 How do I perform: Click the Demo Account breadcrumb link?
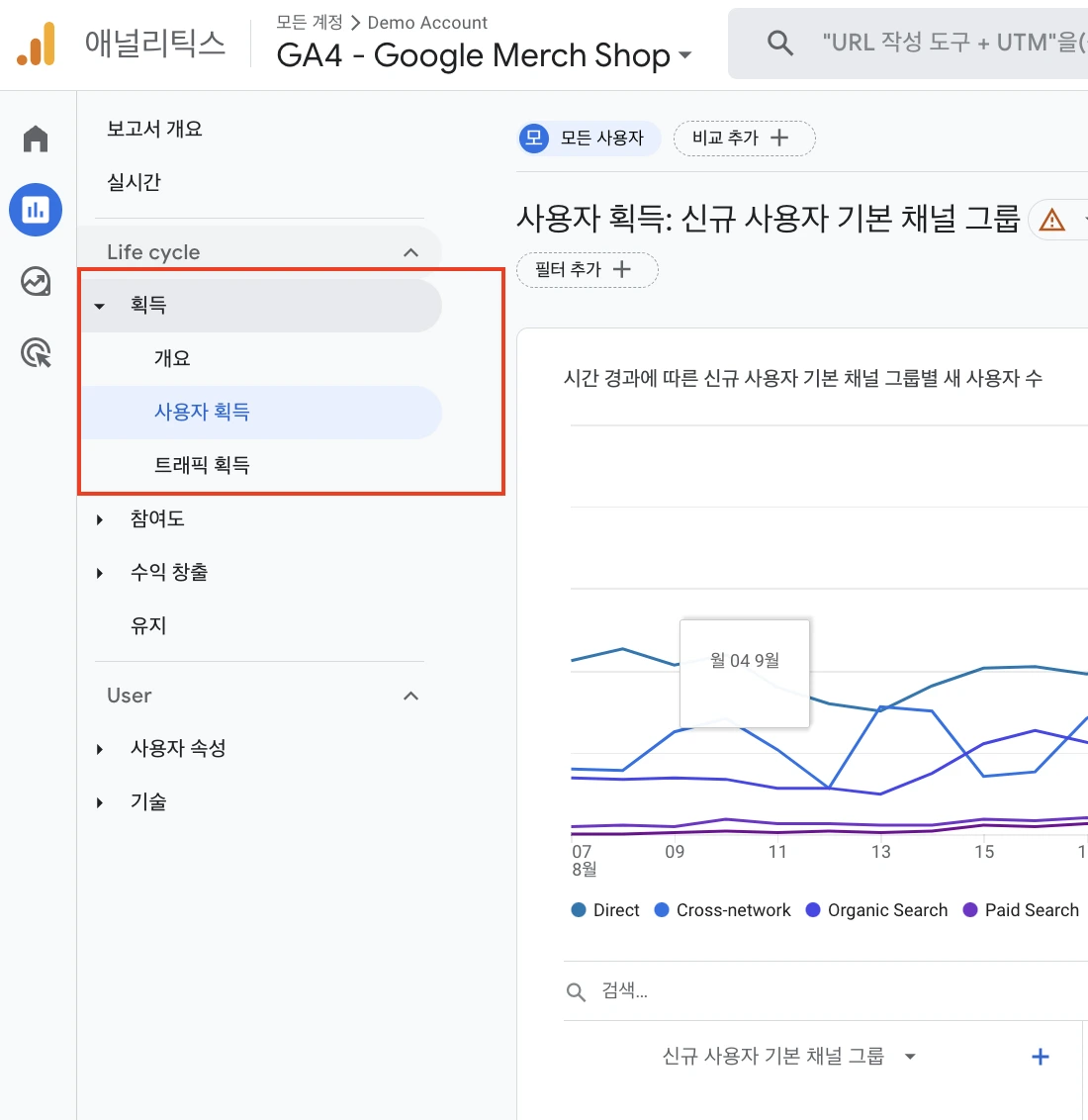click(x=427, y=22)
